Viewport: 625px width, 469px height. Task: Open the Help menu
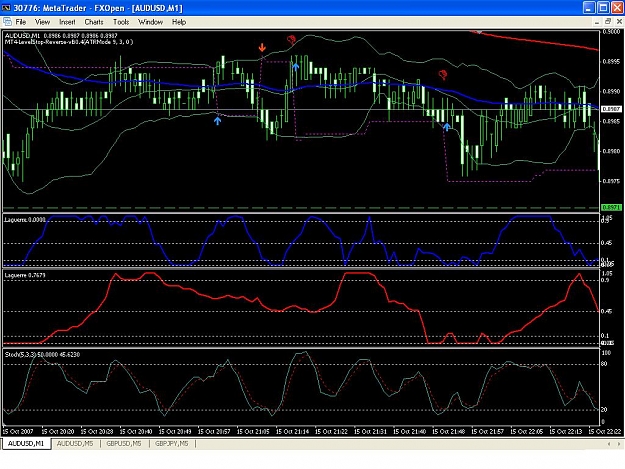[179, 22]
